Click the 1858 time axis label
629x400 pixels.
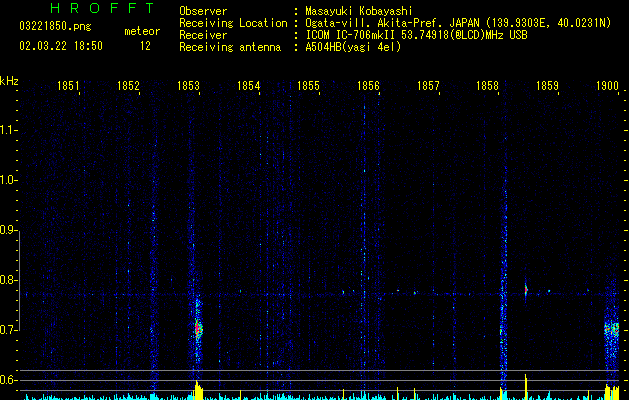click(487, 86)
